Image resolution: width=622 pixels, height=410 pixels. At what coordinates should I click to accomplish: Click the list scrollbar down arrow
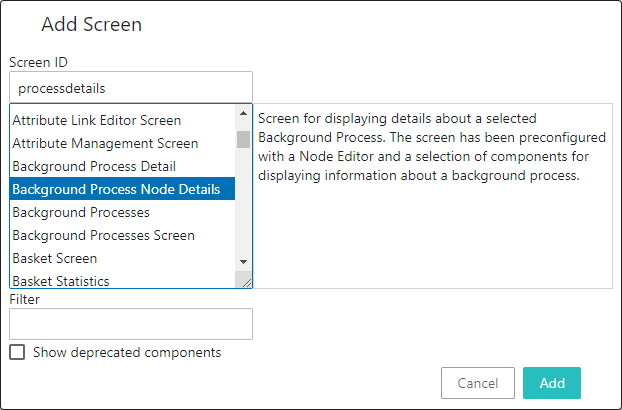243,261
